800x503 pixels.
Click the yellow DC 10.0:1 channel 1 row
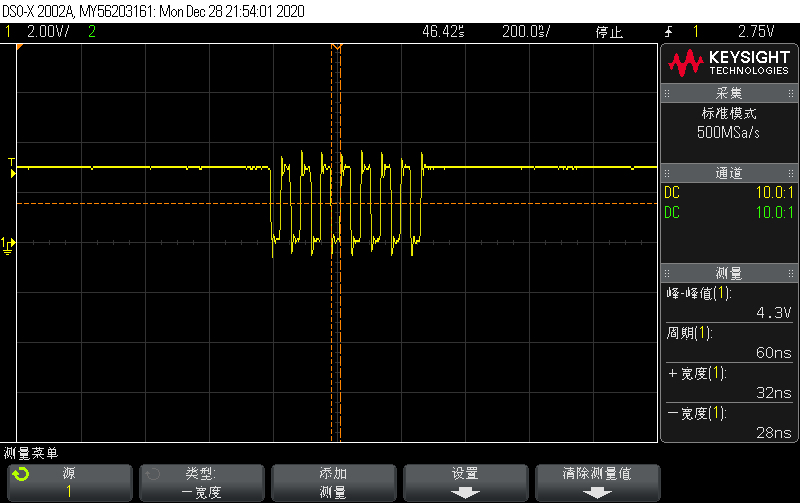point(729,192)
